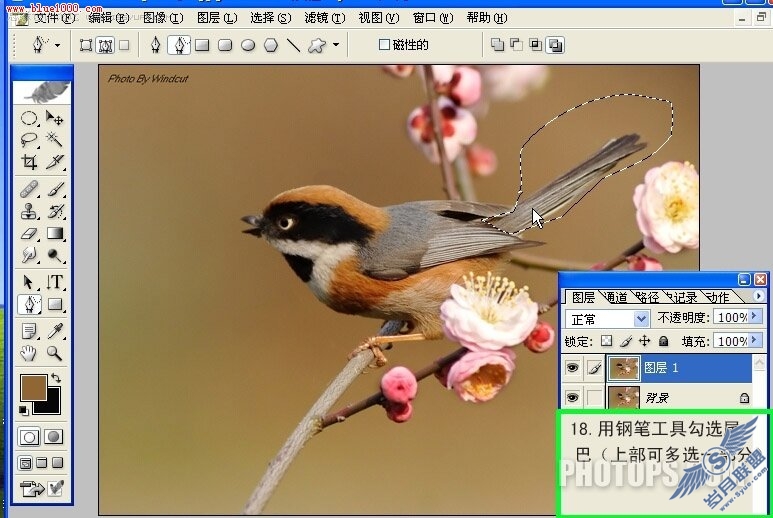Image resolution: width=773 pixels, height=518 pixels.
Task: Select the Eyedropper tool
Action: pos(54,331)
